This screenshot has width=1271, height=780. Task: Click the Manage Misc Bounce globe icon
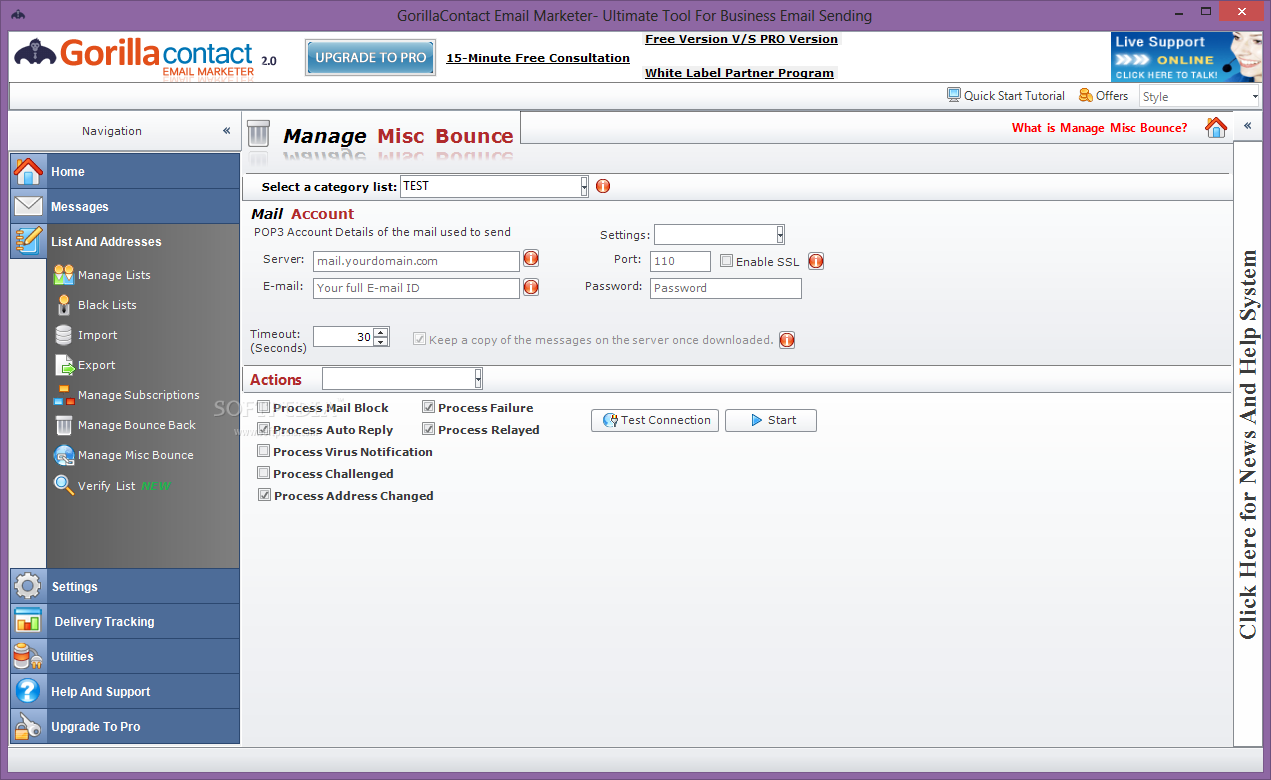64,455
